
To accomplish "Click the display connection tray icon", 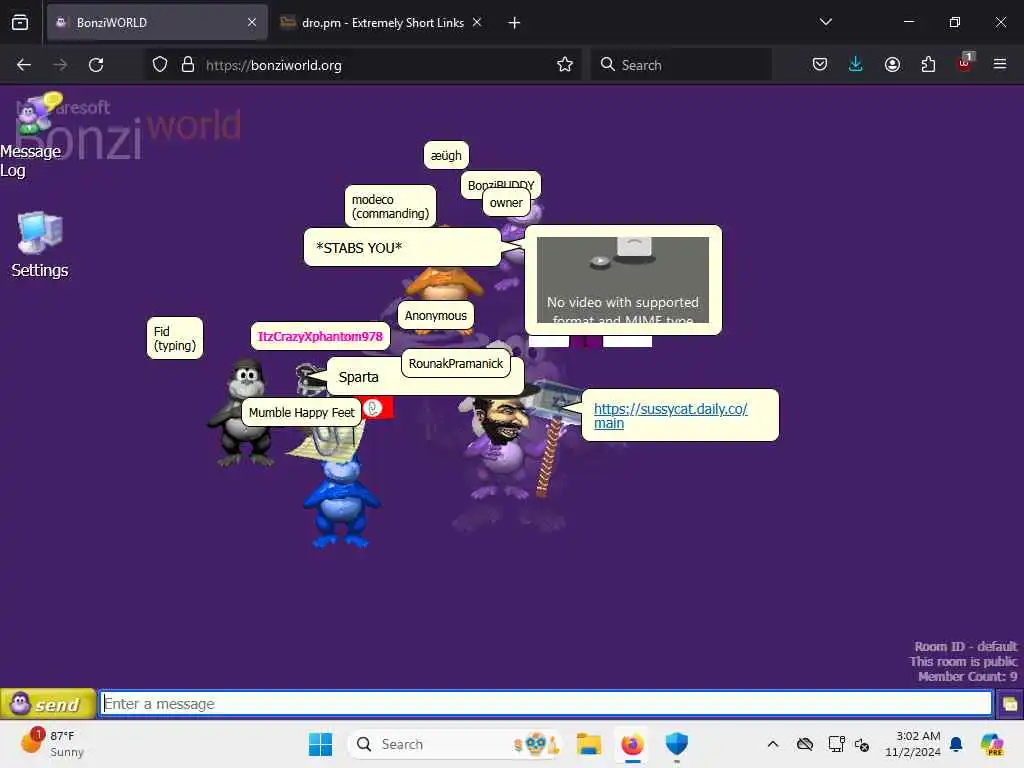I will (x=836, y=744).
